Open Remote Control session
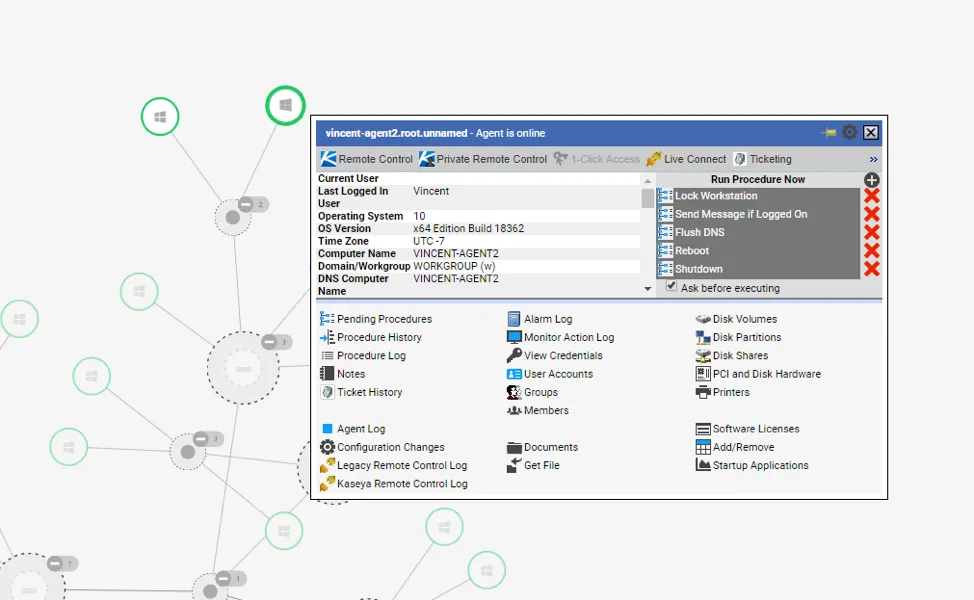Viewport: 974px width, 600px height. (x=366, y=159)
